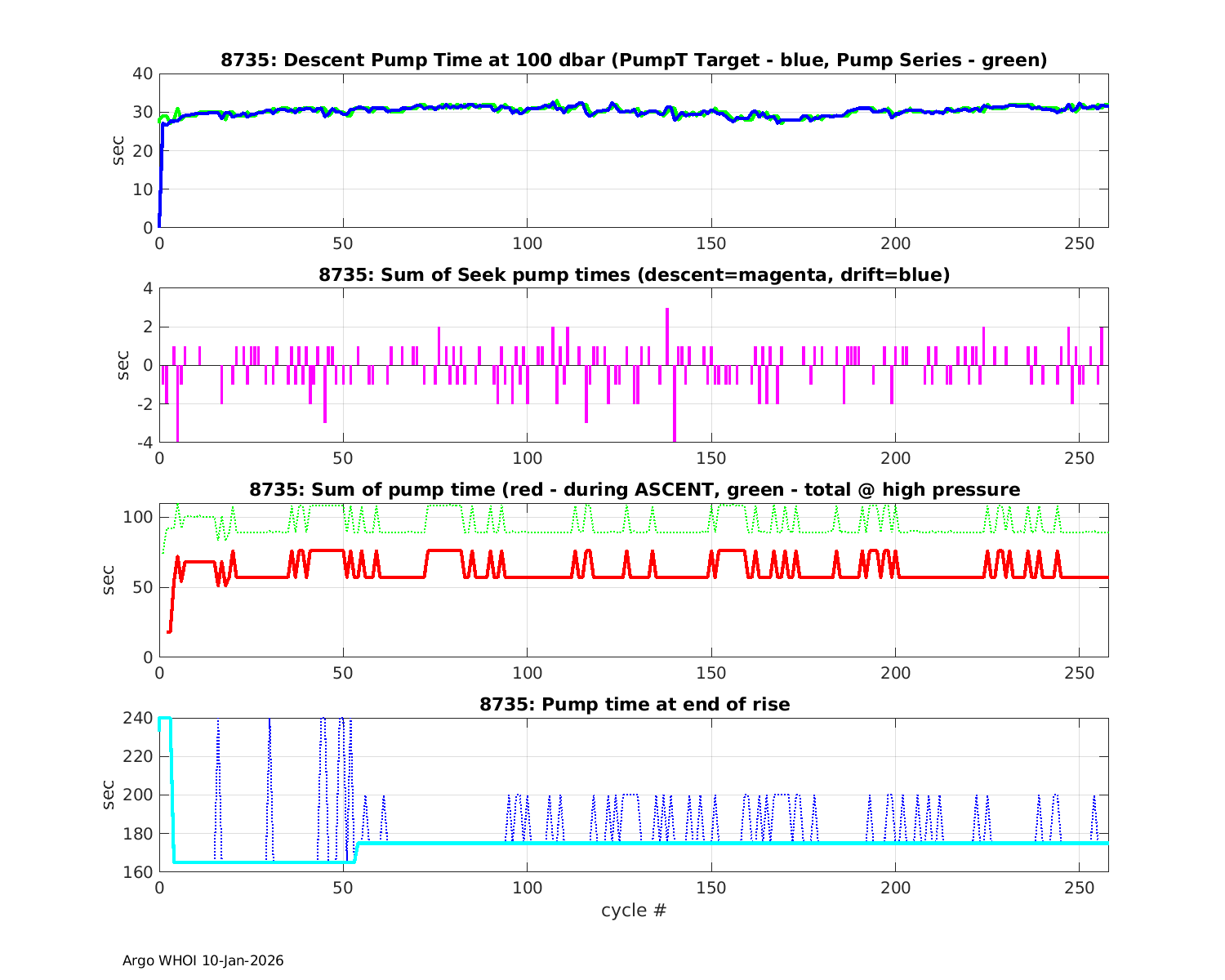The width and height of the screenshot is (1225, 980).
Task: Click the Argo WHOI 10-Jan-2026 footer text
Action: coord(203,960)
